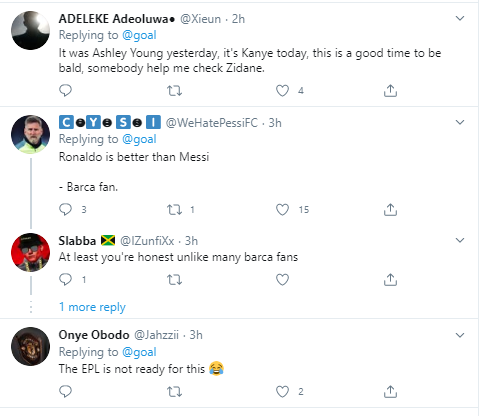Reply to Slabba's tweet
482x416 pixels.
coord(65,279)
